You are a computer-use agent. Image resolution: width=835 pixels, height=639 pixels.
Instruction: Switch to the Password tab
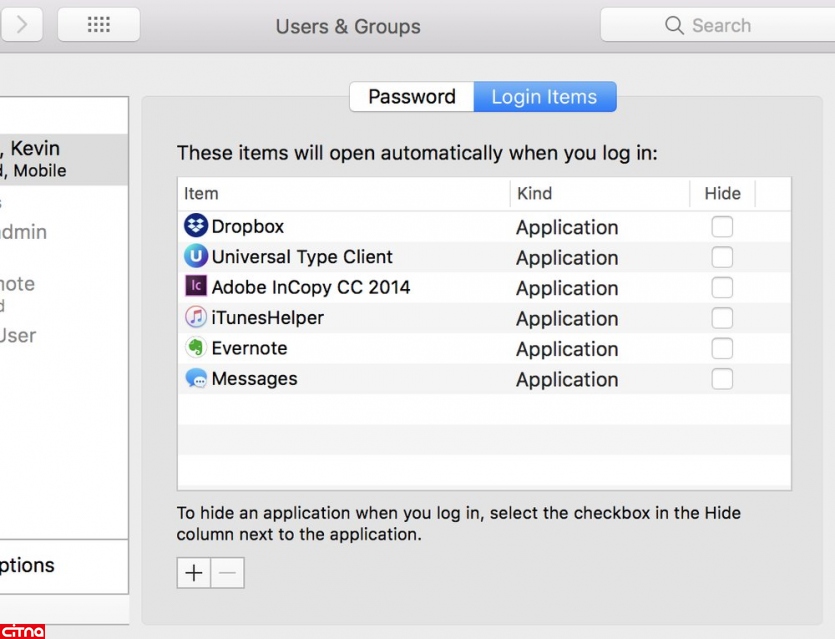pos(412,97)
